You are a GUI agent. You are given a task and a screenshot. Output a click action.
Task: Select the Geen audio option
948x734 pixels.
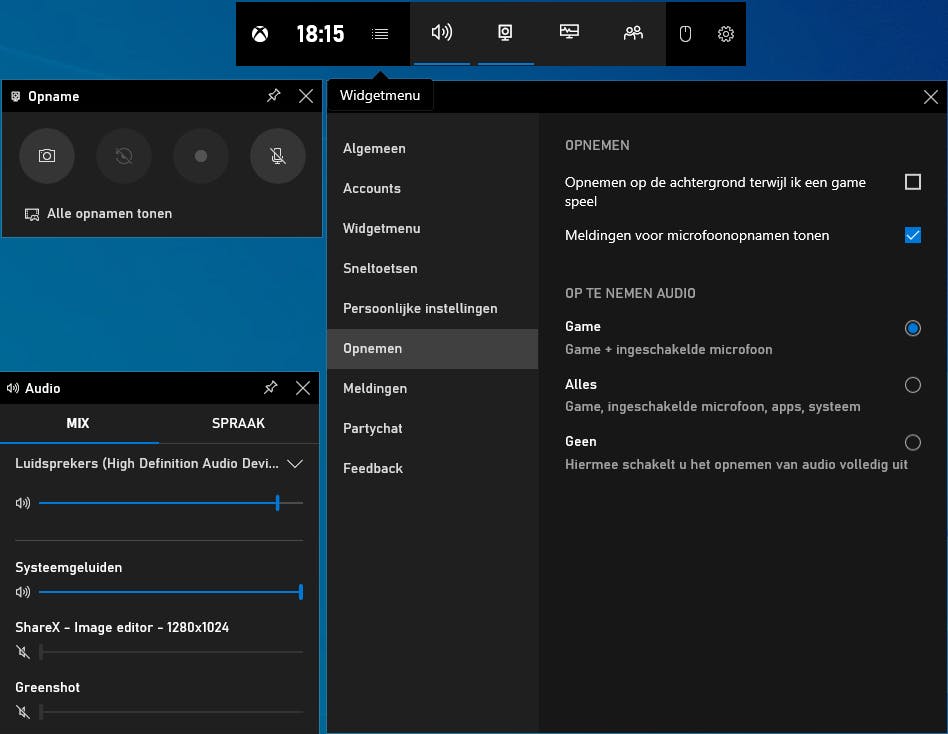click(x=912, y=442)
